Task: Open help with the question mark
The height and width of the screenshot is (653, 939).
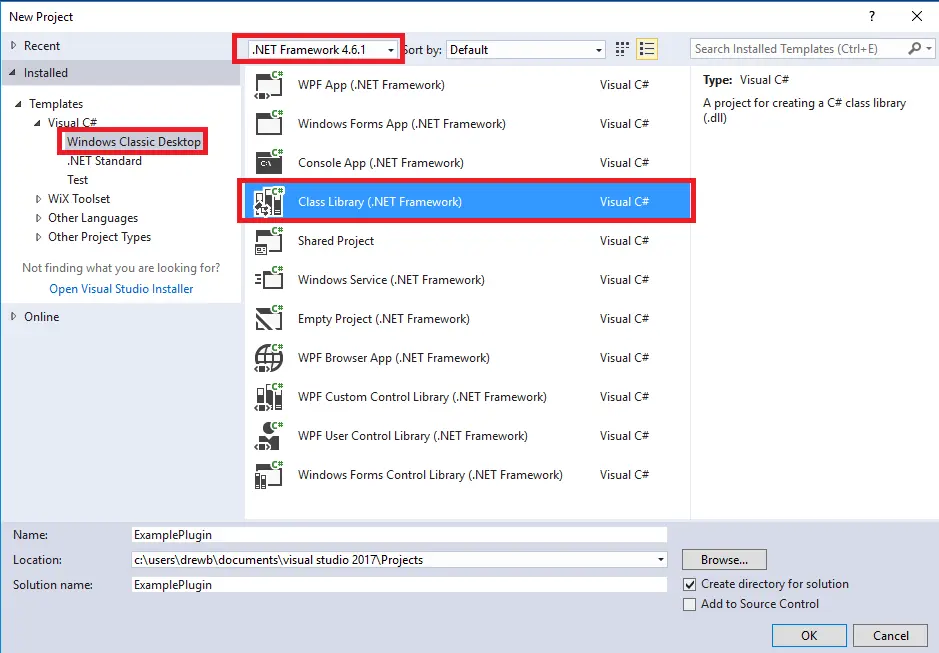Action: (x=872, y=16)
